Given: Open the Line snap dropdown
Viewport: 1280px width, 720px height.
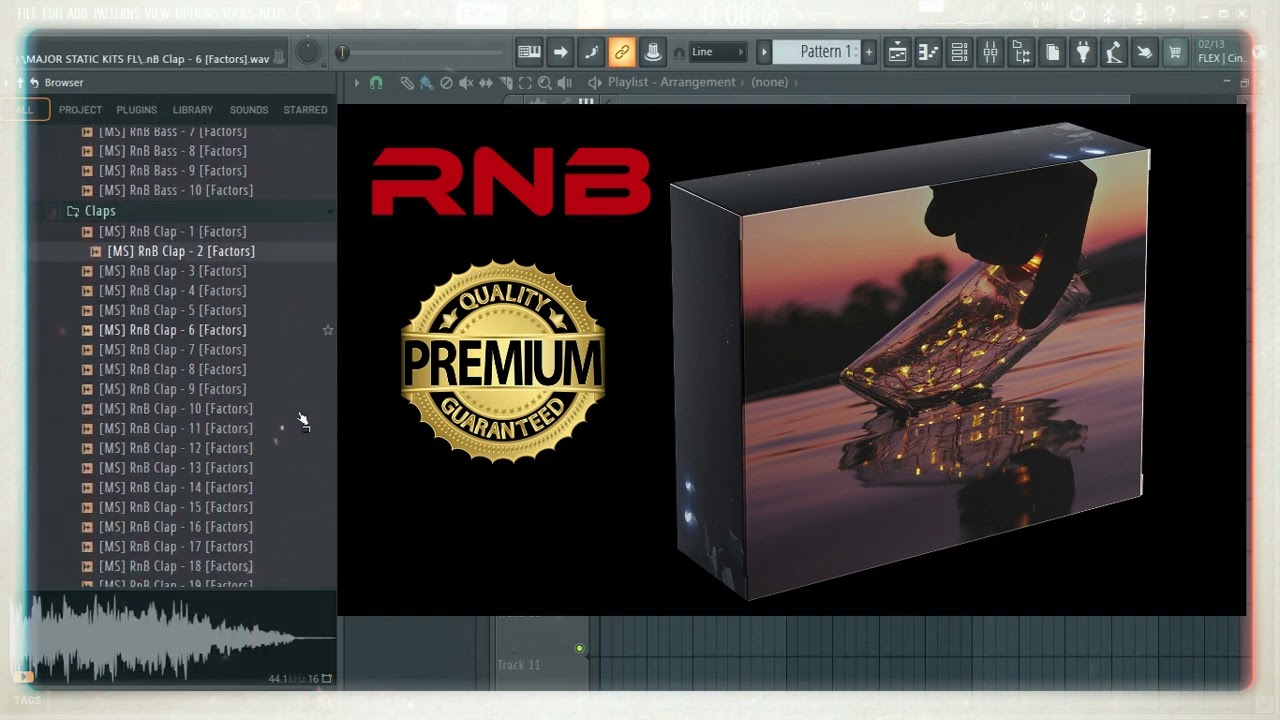Looking at the screenshot, I should tap(717, 52).
